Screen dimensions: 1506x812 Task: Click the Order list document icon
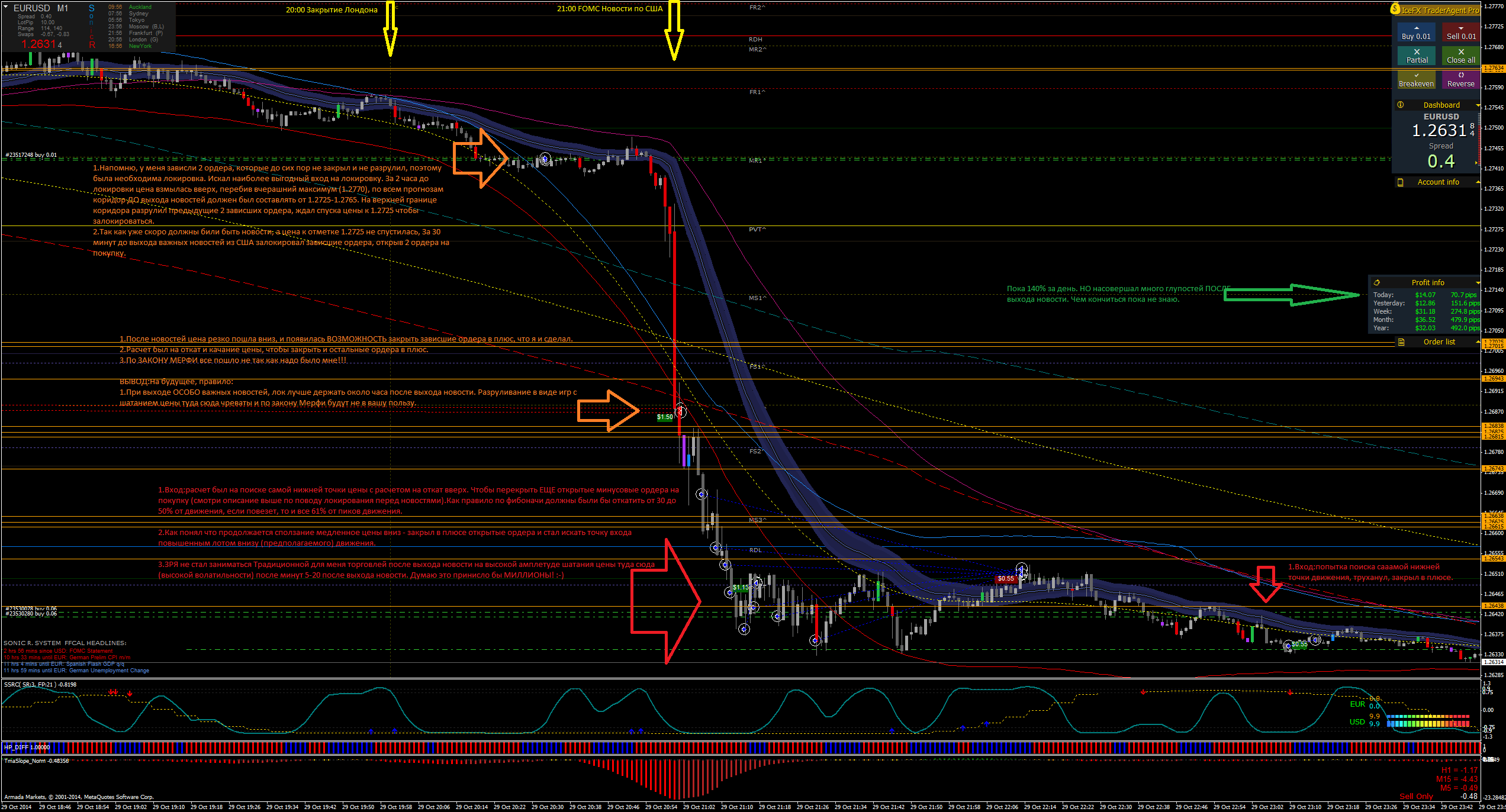(1401, 342)
